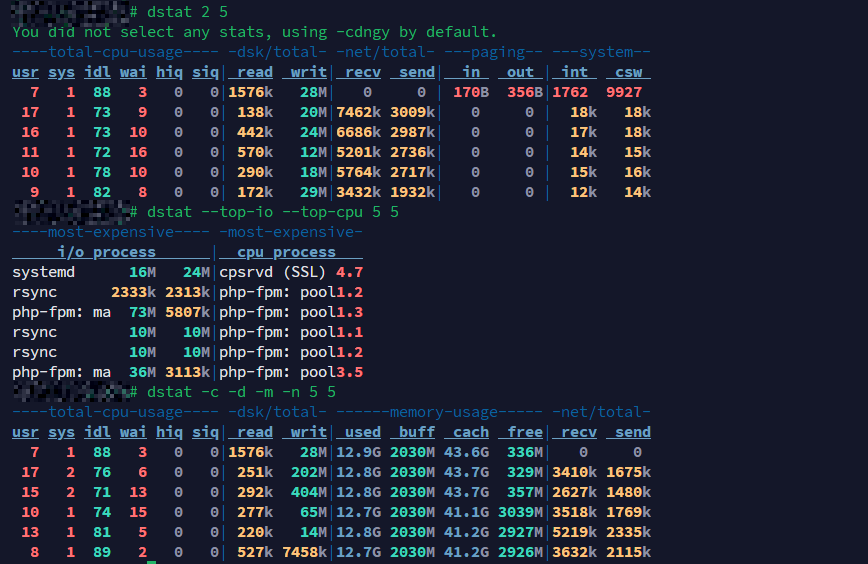The width and height of the screenshot is (868, 564).
Task: Select the used memory value '12.9G'
Action: (x=358, y=452)
